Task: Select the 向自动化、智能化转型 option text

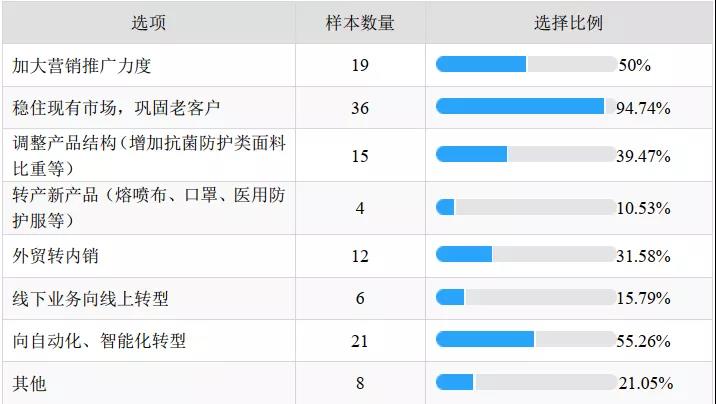Action: [99, 341]
